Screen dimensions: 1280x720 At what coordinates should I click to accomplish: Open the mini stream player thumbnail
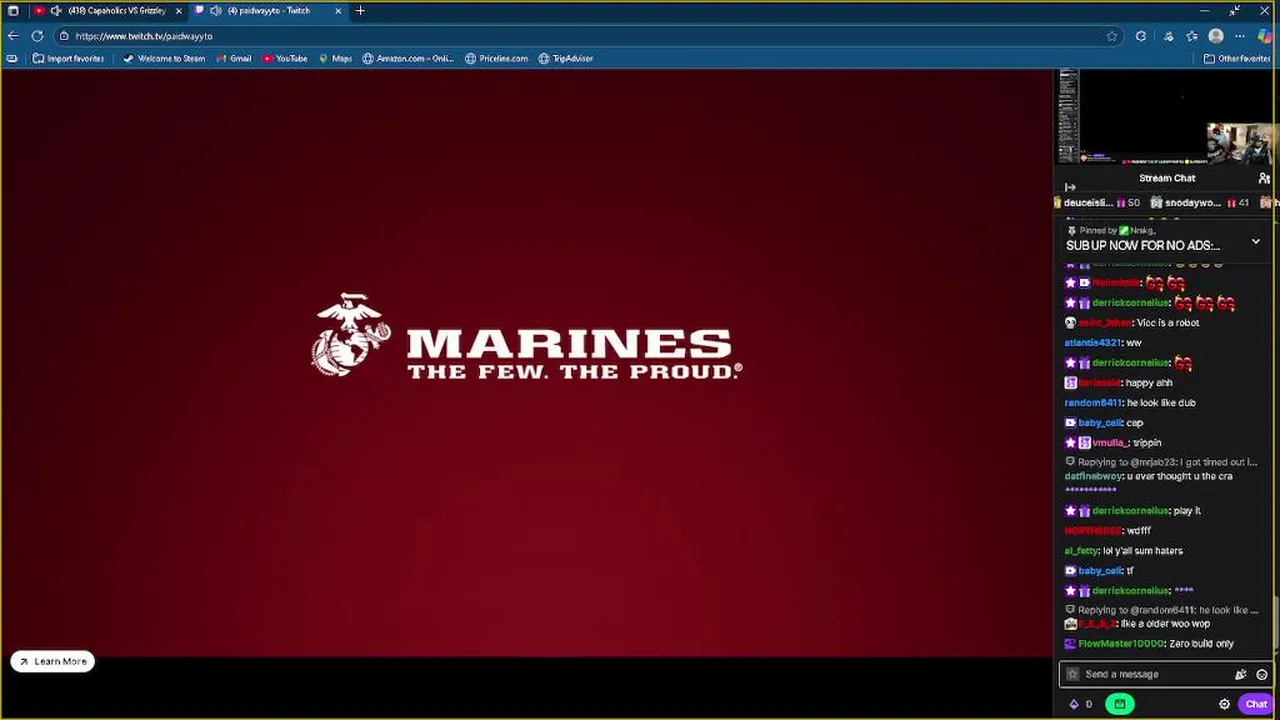click(x=1166, y=116)
